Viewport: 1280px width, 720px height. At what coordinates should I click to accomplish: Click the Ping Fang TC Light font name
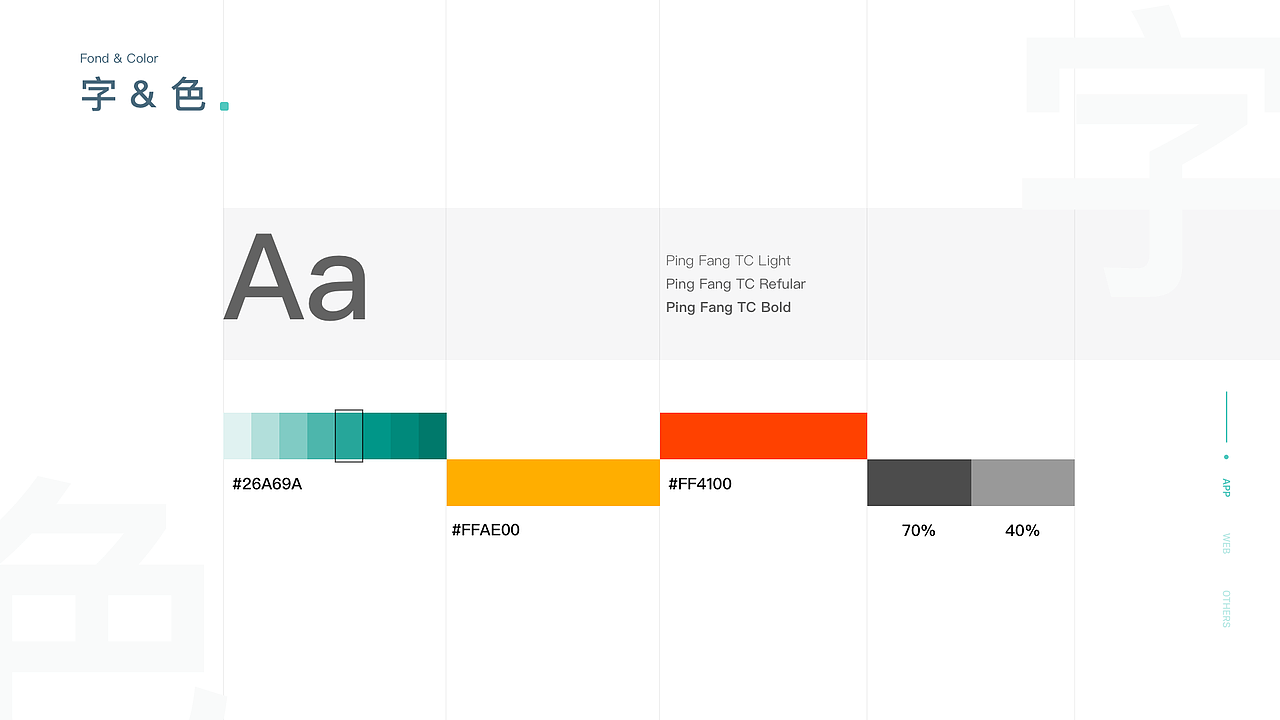tap(728, 261)
